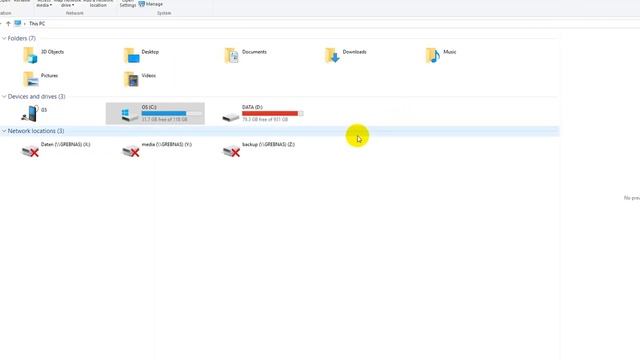Click This PC in the address bar
The image size is (640, 360).
click(37, 24)
